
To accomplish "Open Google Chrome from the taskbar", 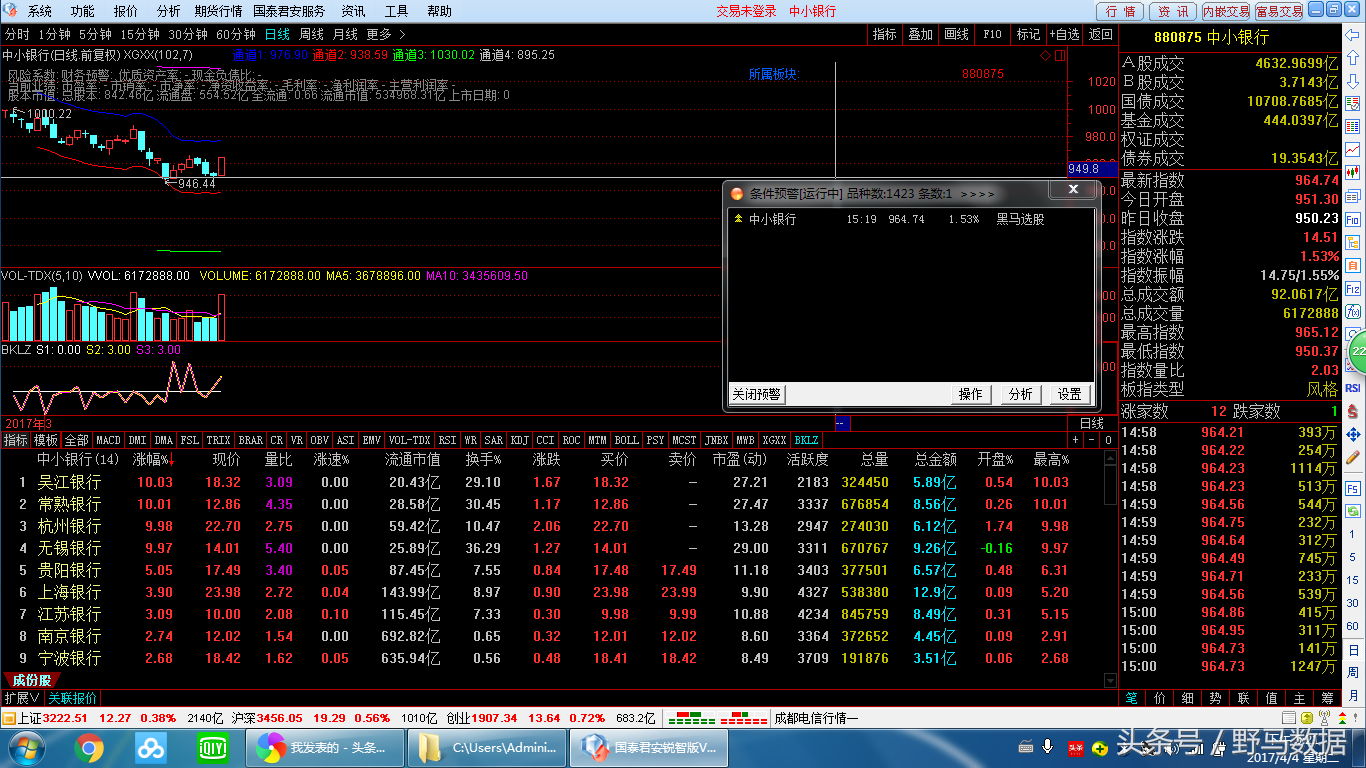I will [88, 747].
